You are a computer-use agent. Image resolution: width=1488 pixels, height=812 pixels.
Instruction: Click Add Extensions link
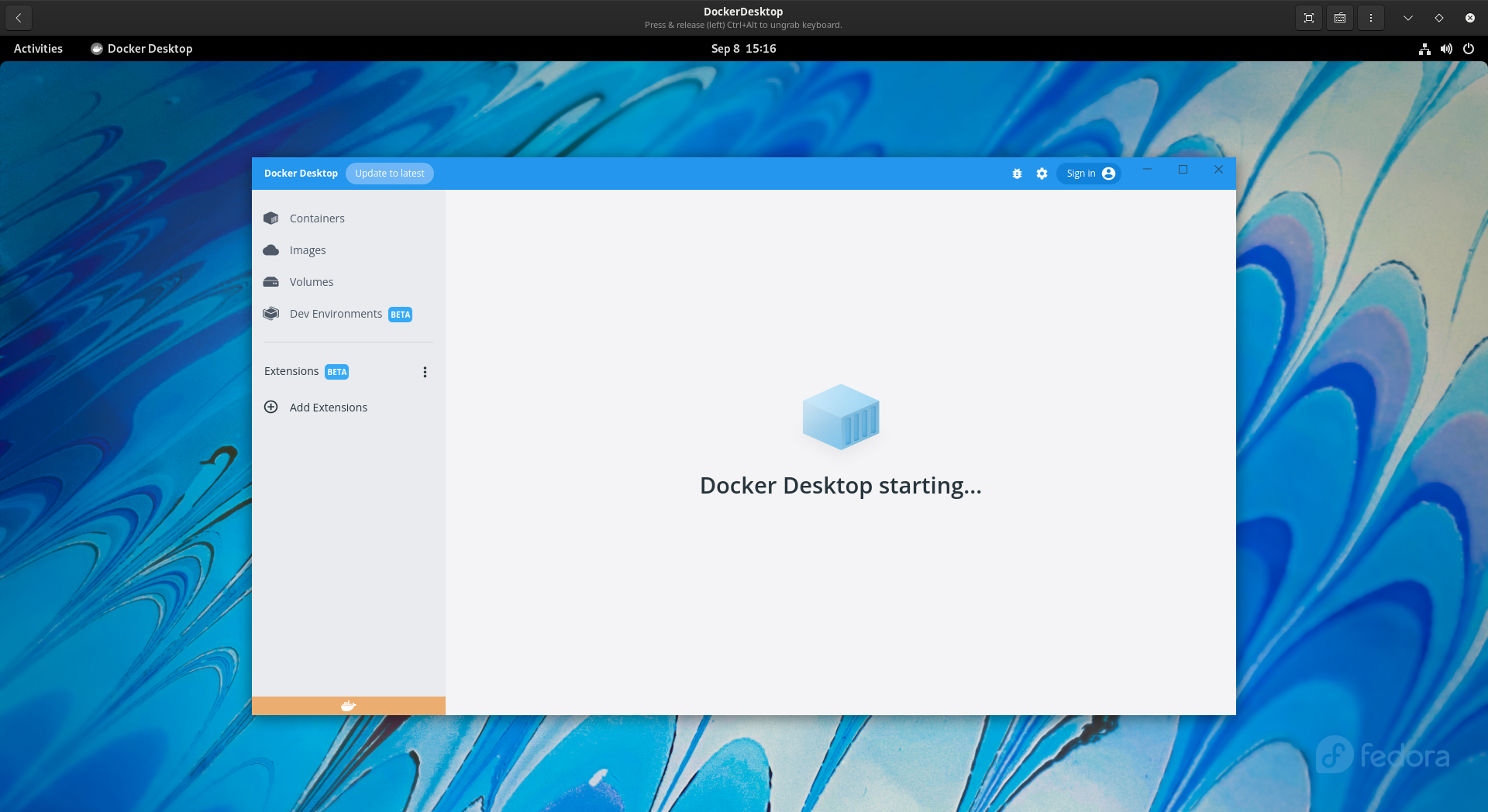click(x=329, y=408)
